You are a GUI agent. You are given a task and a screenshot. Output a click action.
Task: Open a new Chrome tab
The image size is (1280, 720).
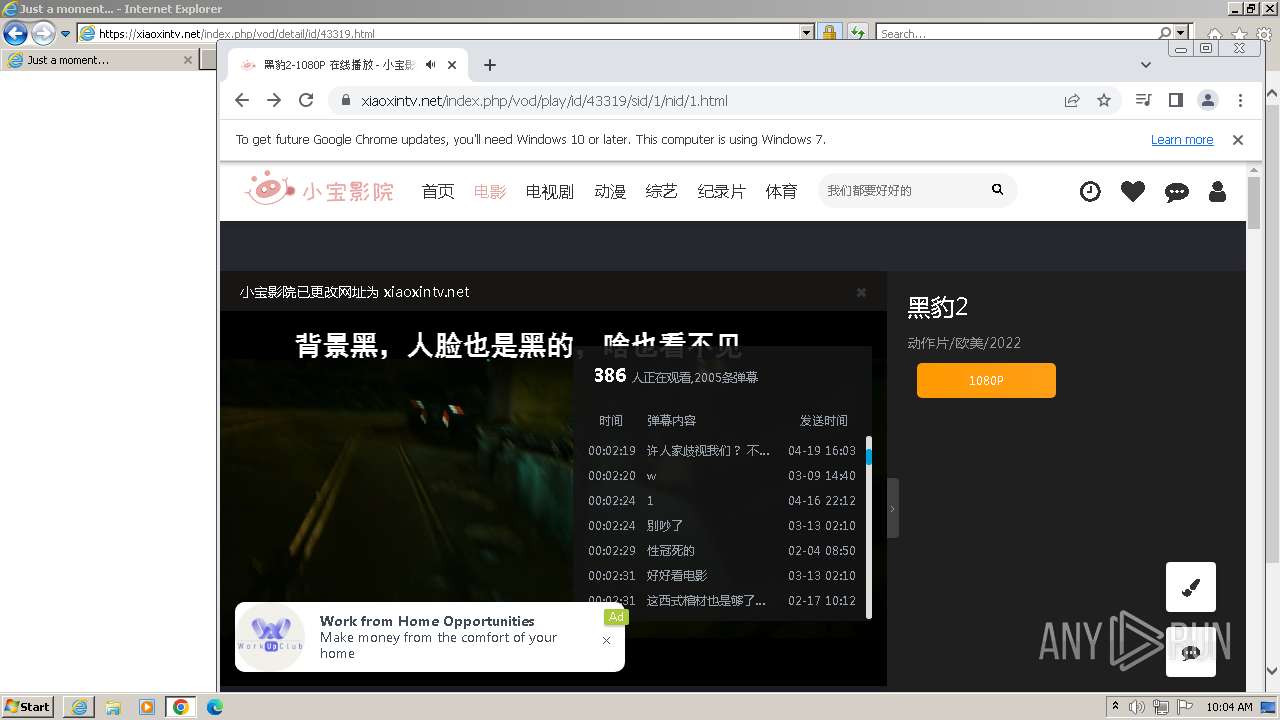point(489,65)
